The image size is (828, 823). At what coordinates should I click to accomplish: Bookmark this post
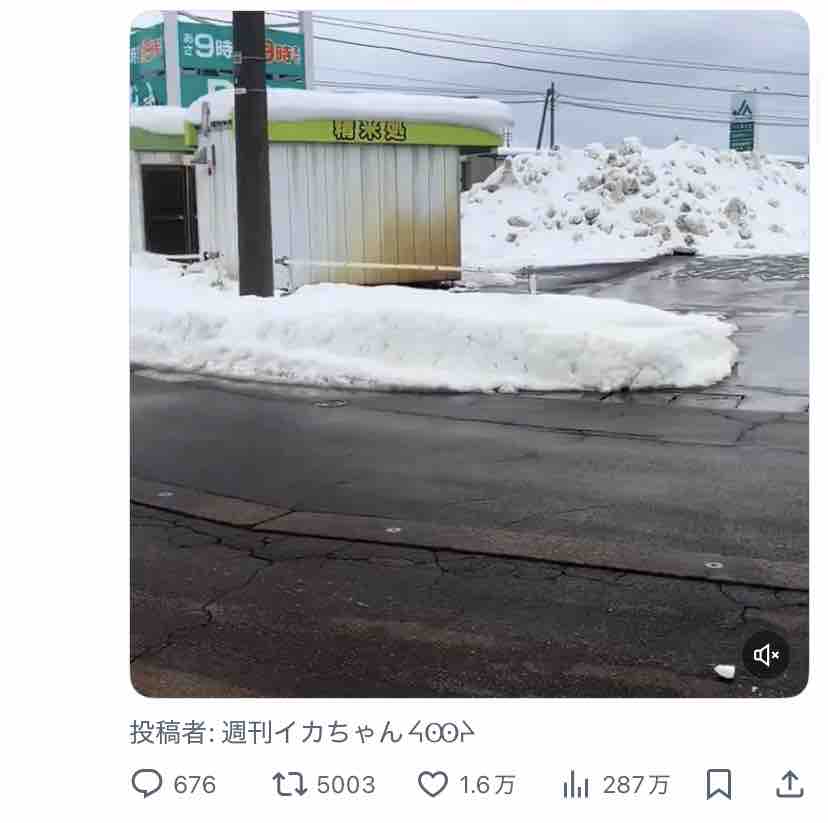pos(719,784)
